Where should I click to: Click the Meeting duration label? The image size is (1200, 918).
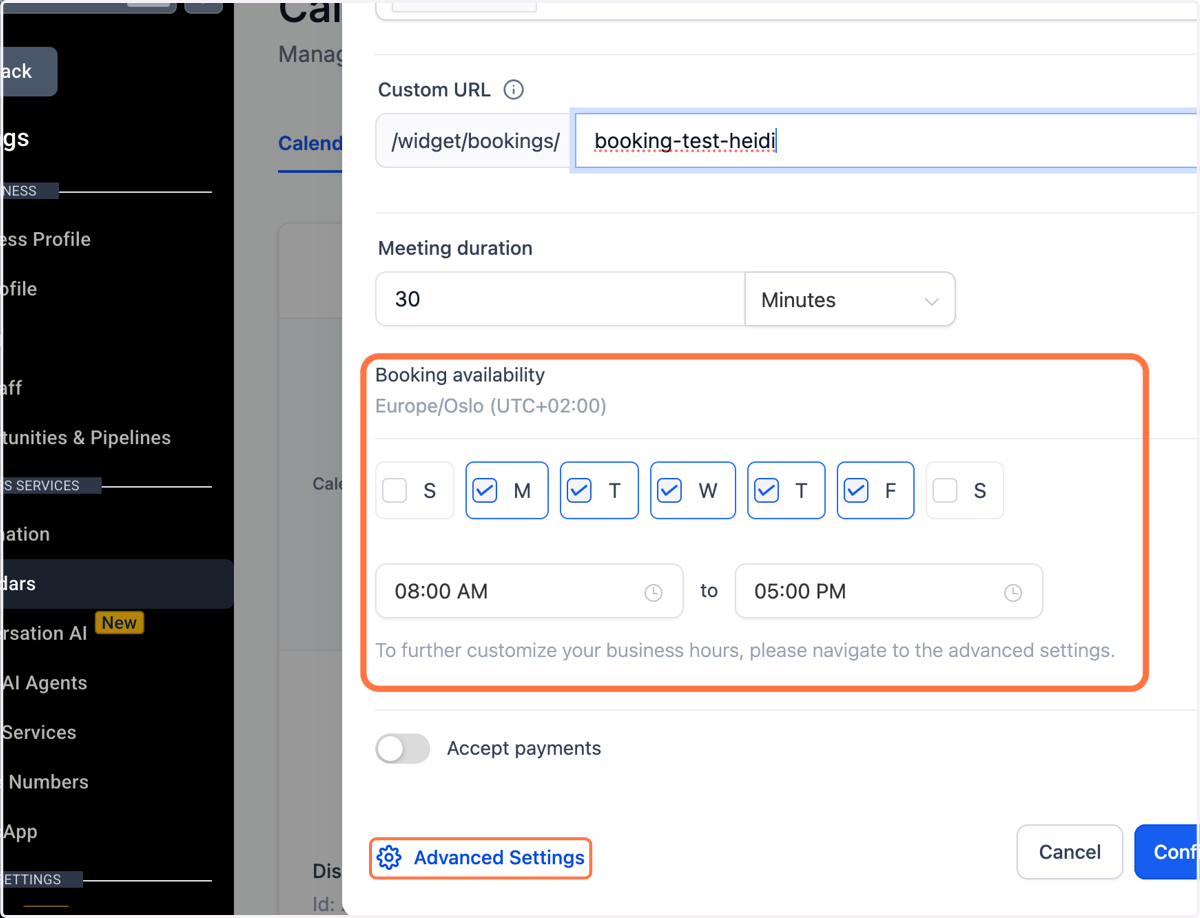tap(455, 248)
